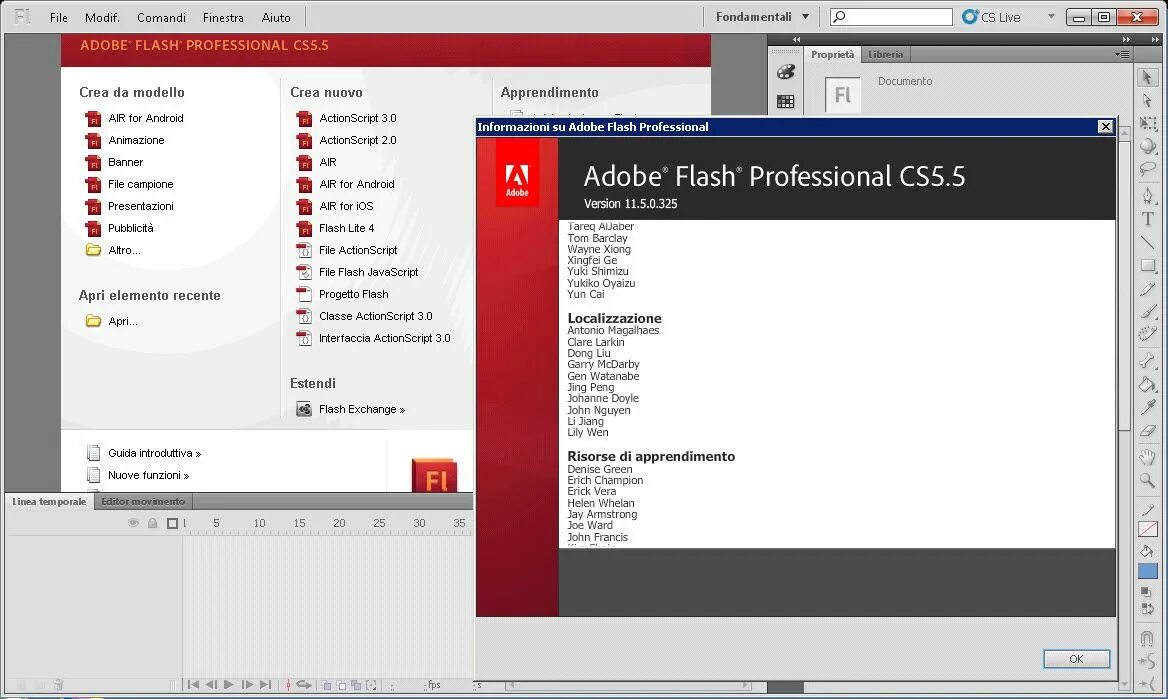1168x699 pixels.
Task: Choose the Rectangle tool
Action: click(1148, 265)
